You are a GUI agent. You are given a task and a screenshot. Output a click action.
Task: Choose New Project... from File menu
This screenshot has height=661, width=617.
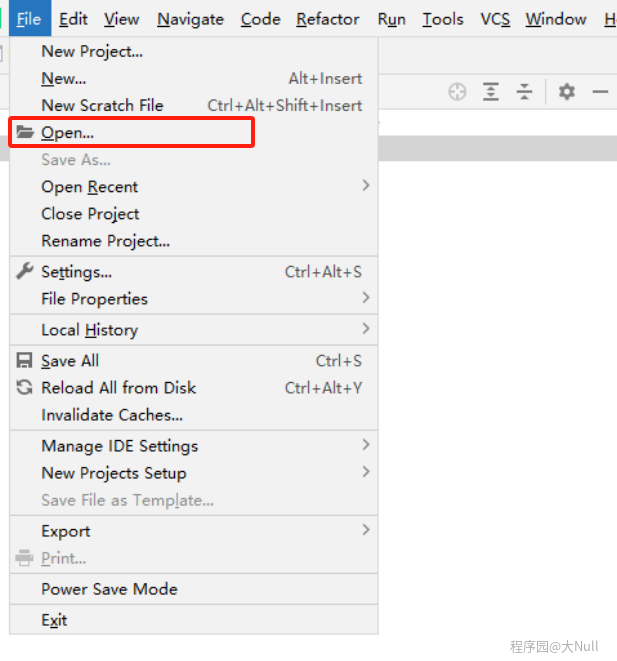[x=92, y=51]
